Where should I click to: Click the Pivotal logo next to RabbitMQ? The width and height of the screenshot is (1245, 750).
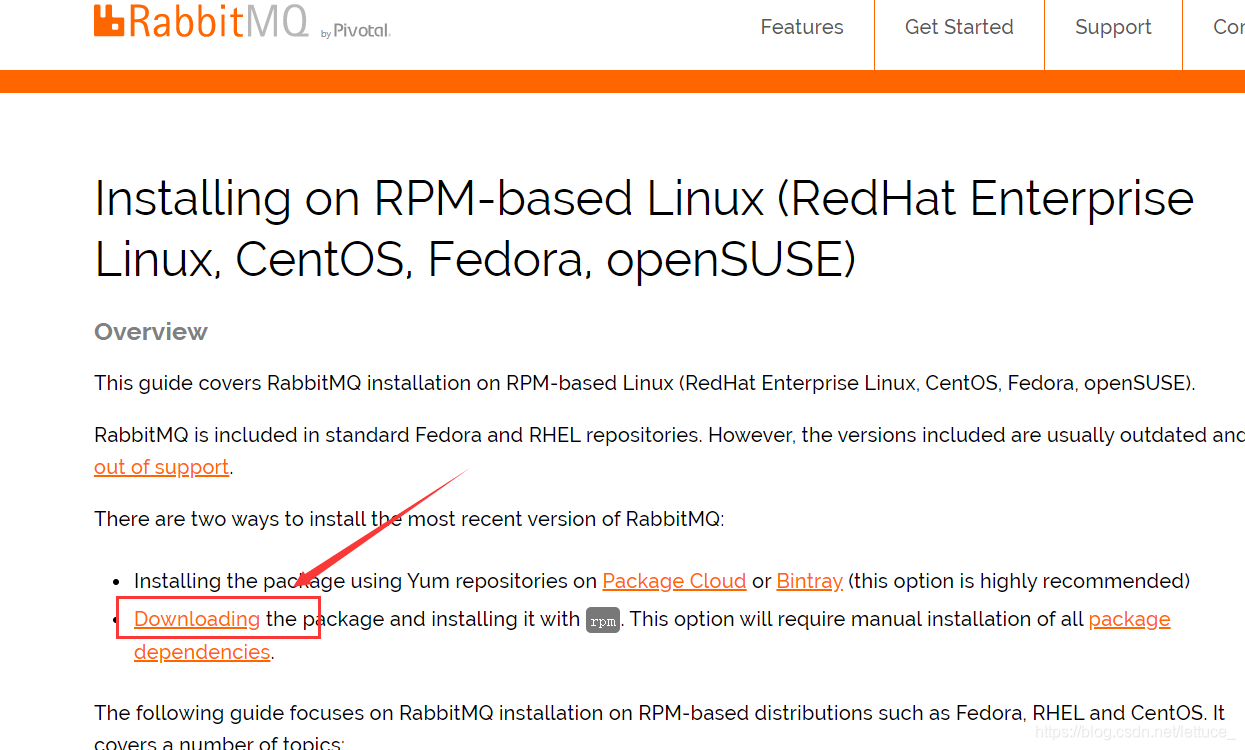(x=356, y=30)
